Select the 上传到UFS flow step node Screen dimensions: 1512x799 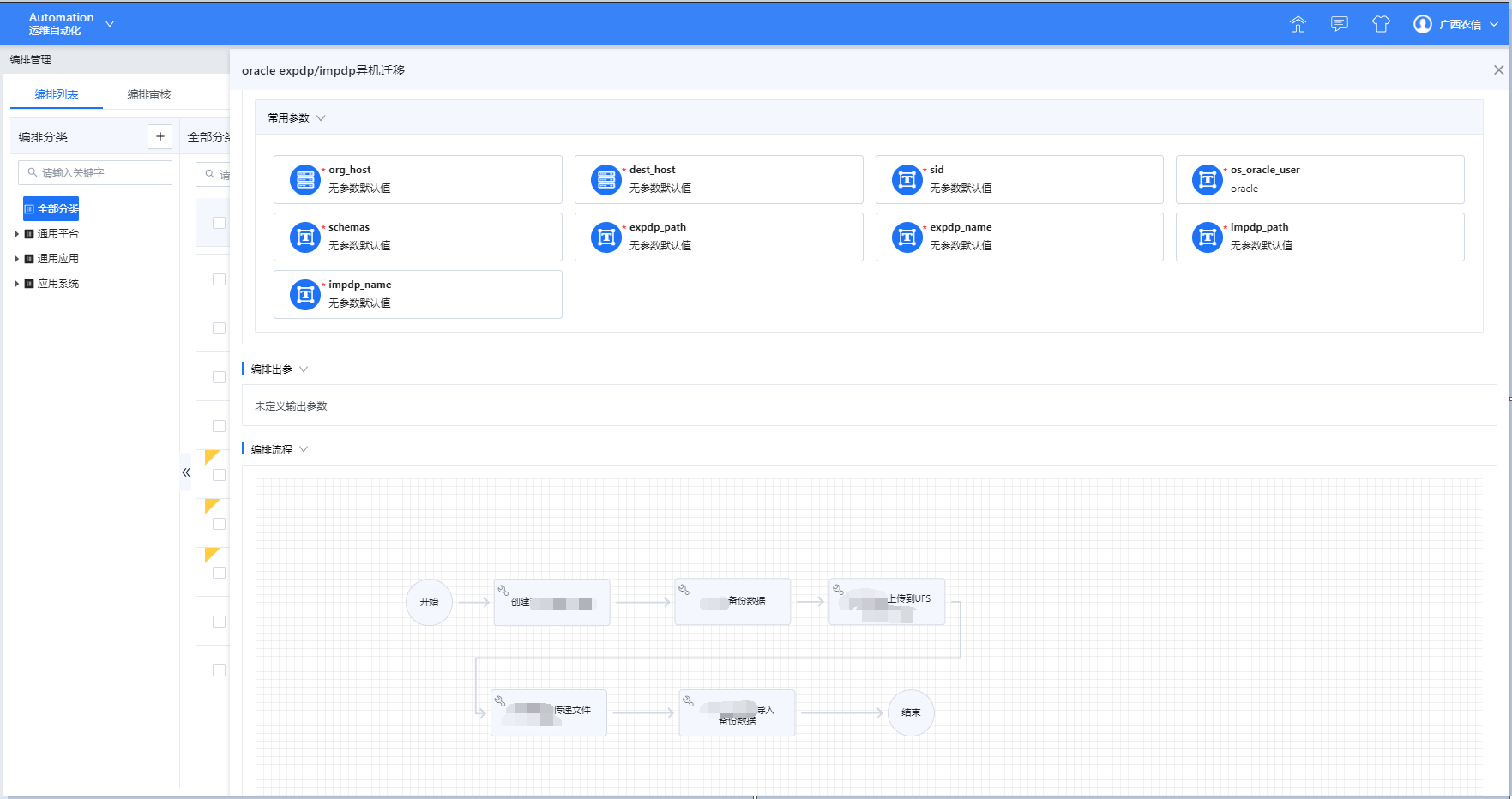(887, 602)
